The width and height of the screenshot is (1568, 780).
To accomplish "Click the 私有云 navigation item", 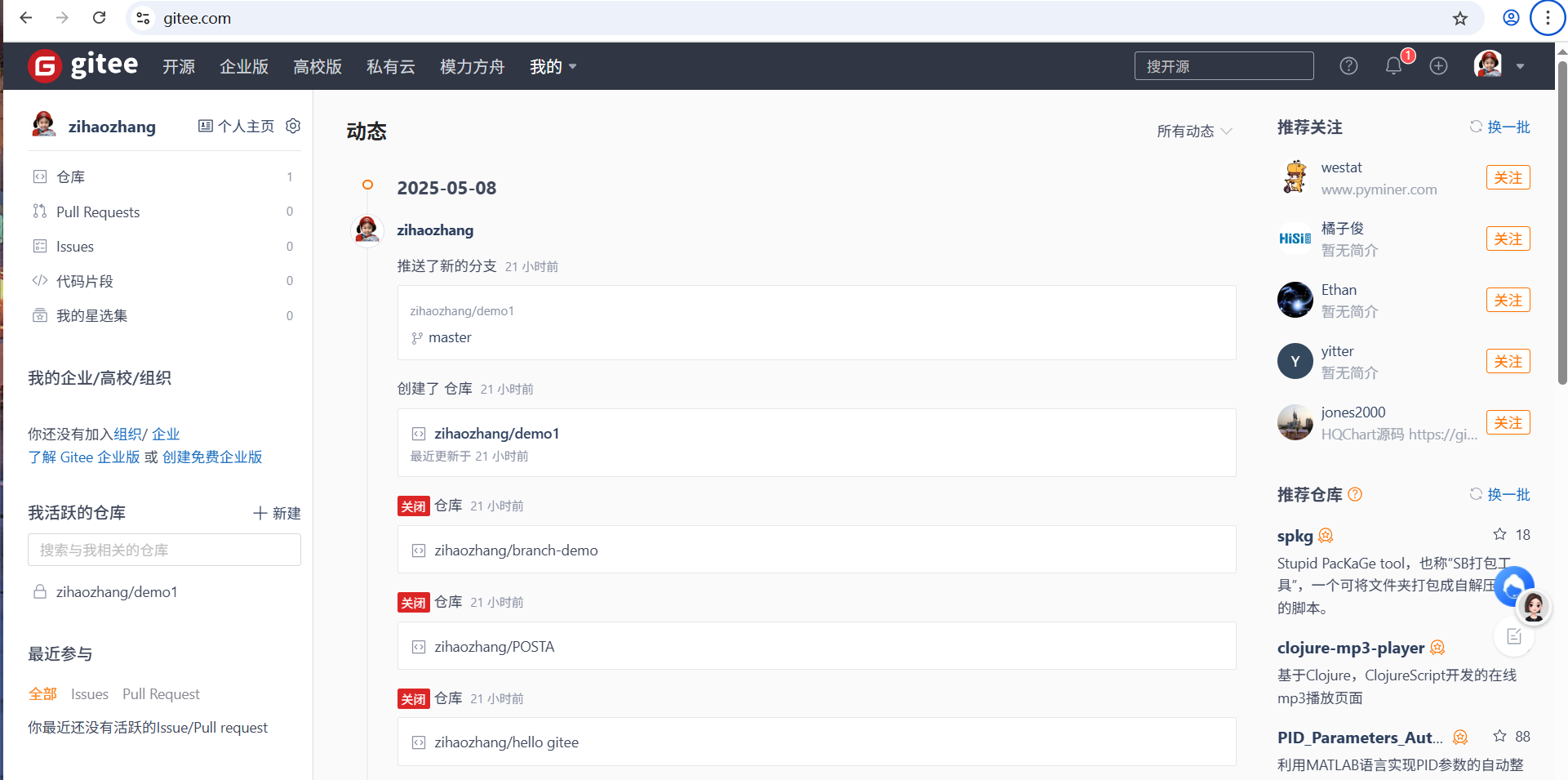I will (391, 66).
